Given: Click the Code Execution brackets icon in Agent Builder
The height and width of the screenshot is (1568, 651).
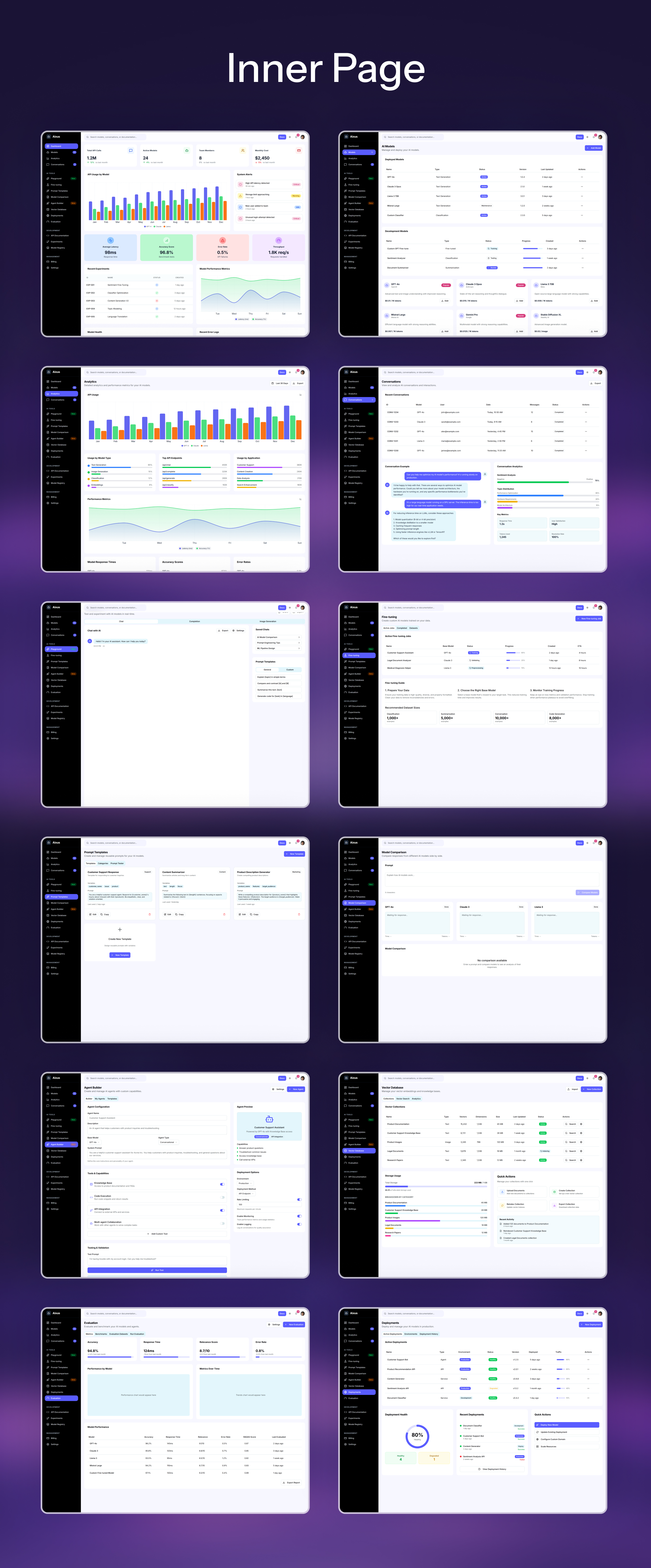Looking at the screenshot, I should tap(91, 1197).
